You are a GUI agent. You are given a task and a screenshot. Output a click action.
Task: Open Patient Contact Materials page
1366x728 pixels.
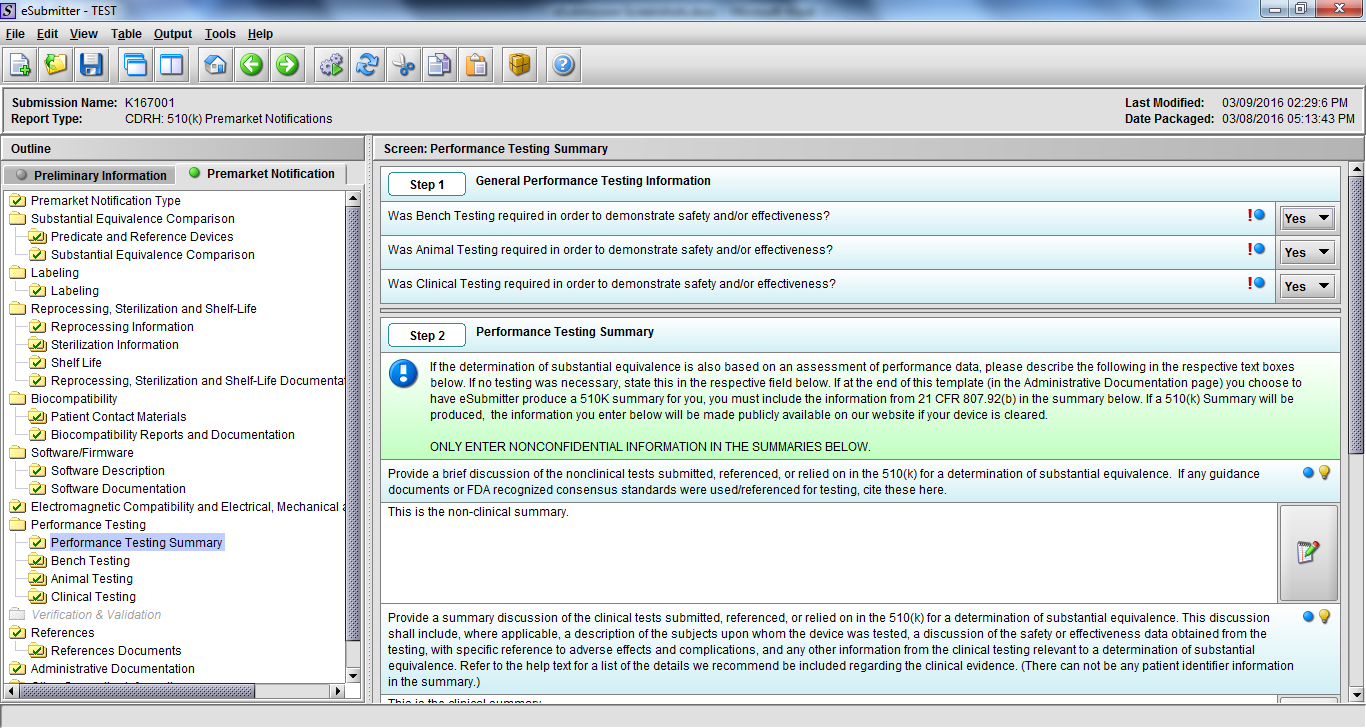(119, 417)
